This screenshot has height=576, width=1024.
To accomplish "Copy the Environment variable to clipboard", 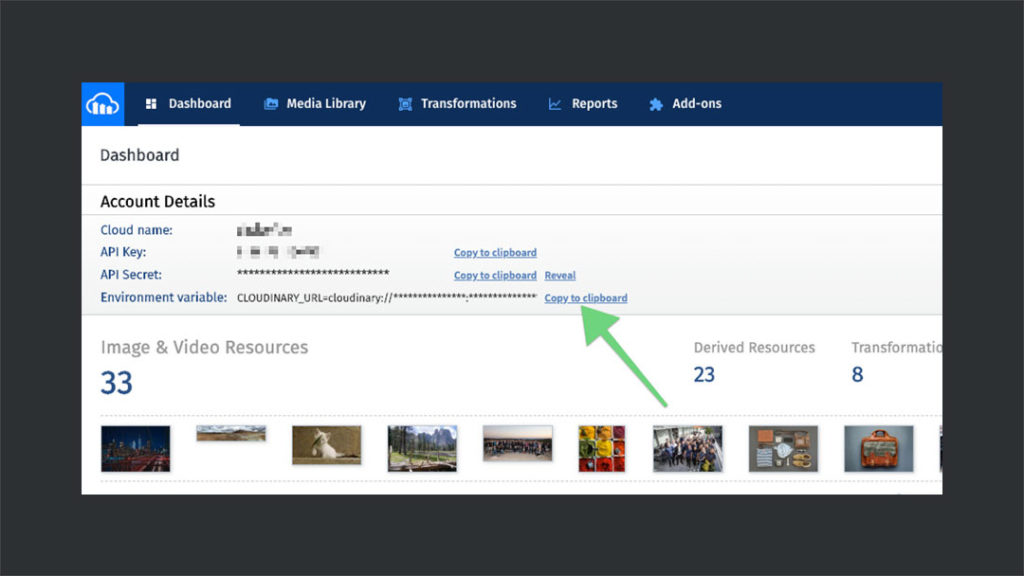I will (x=586, y=298).
